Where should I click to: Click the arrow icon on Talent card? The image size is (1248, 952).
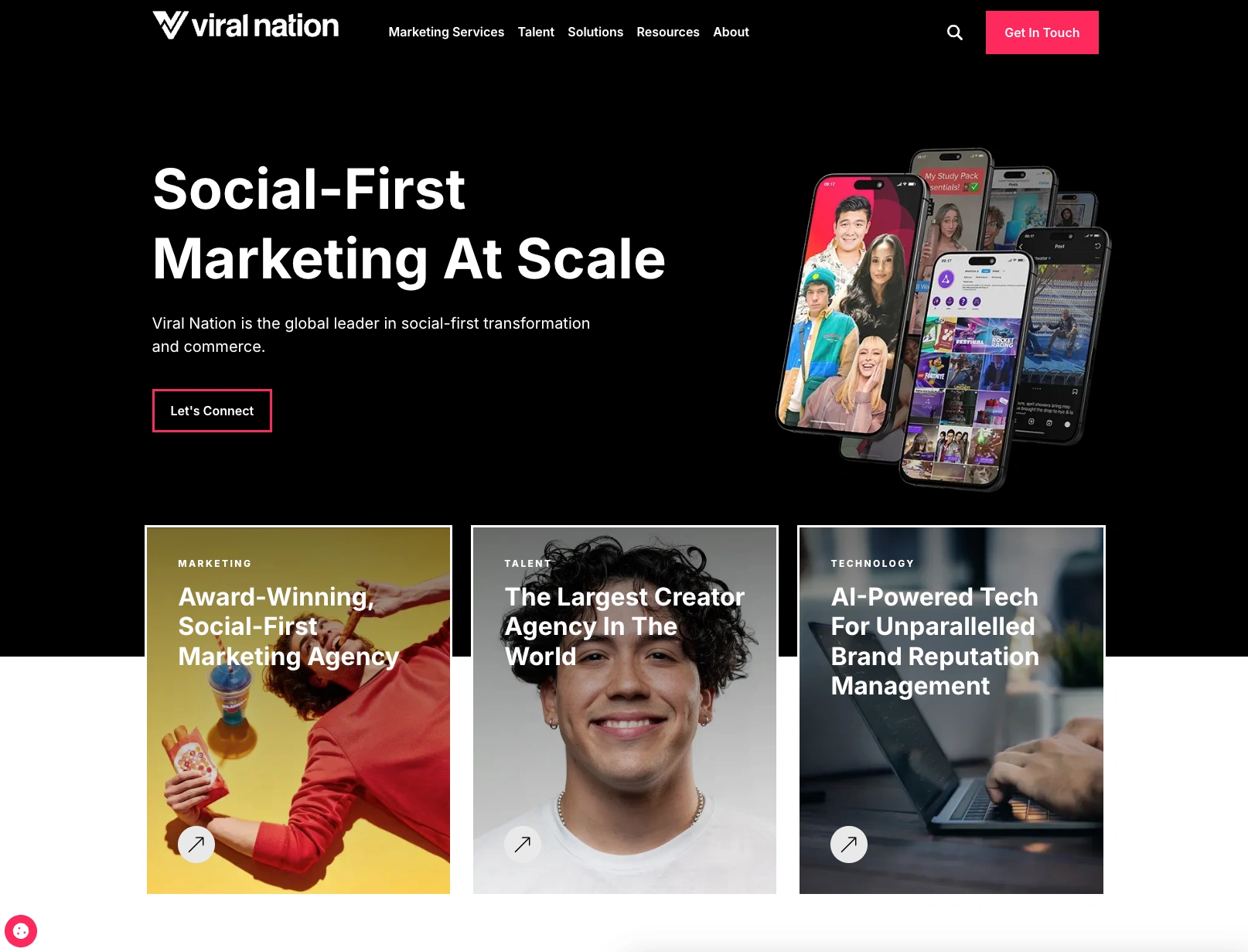523,845
